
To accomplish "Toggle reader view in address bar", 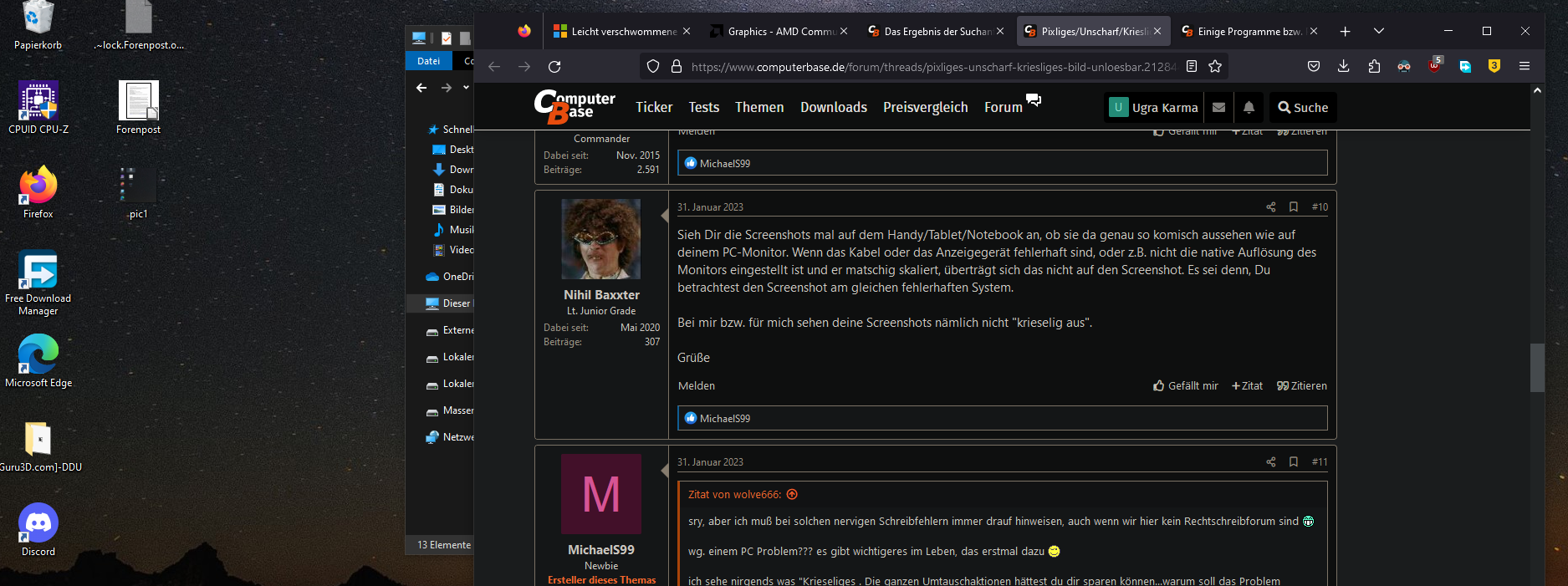I will tap(1192, 67).
